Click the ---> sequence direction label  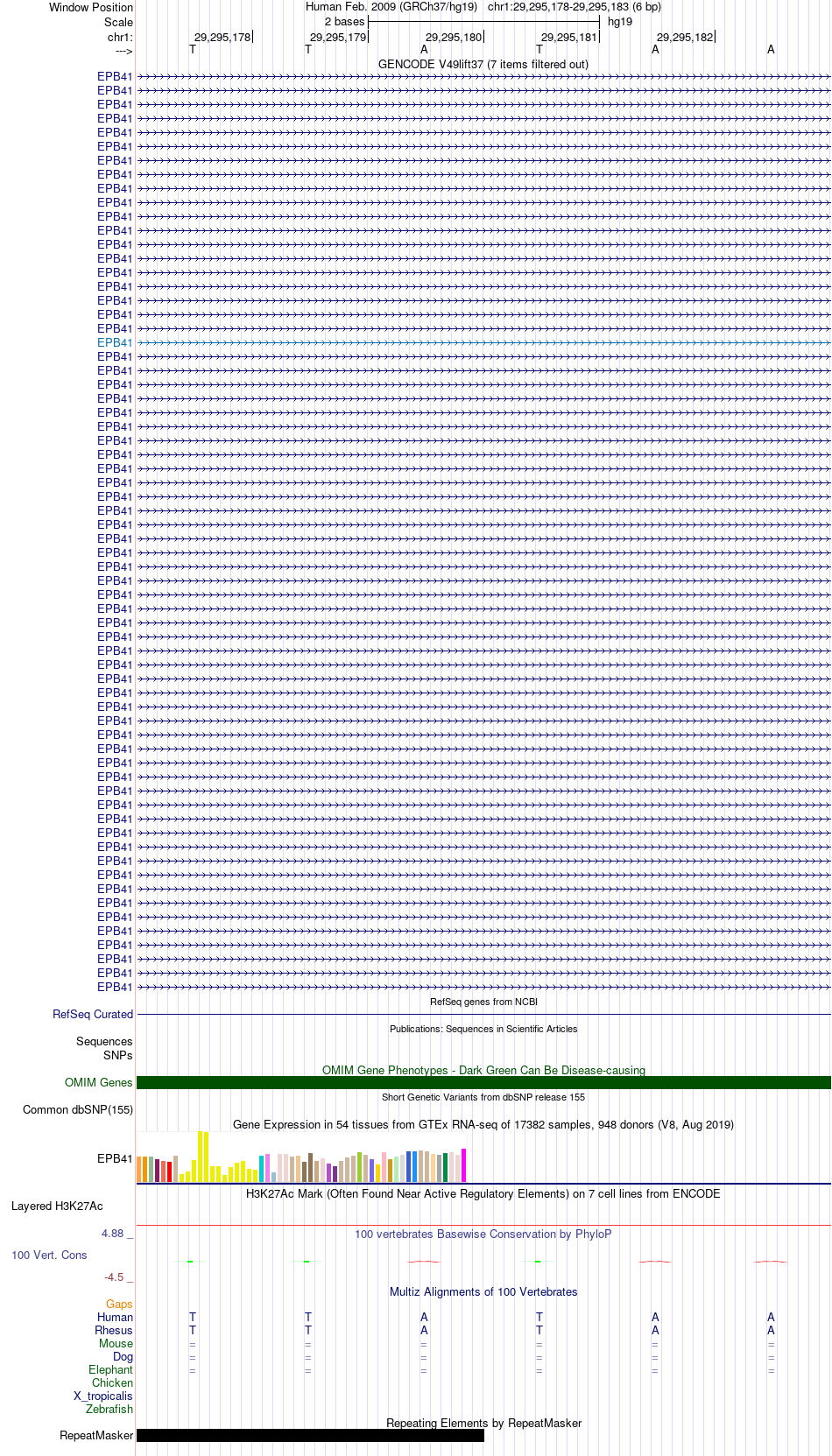coord(123,51)
